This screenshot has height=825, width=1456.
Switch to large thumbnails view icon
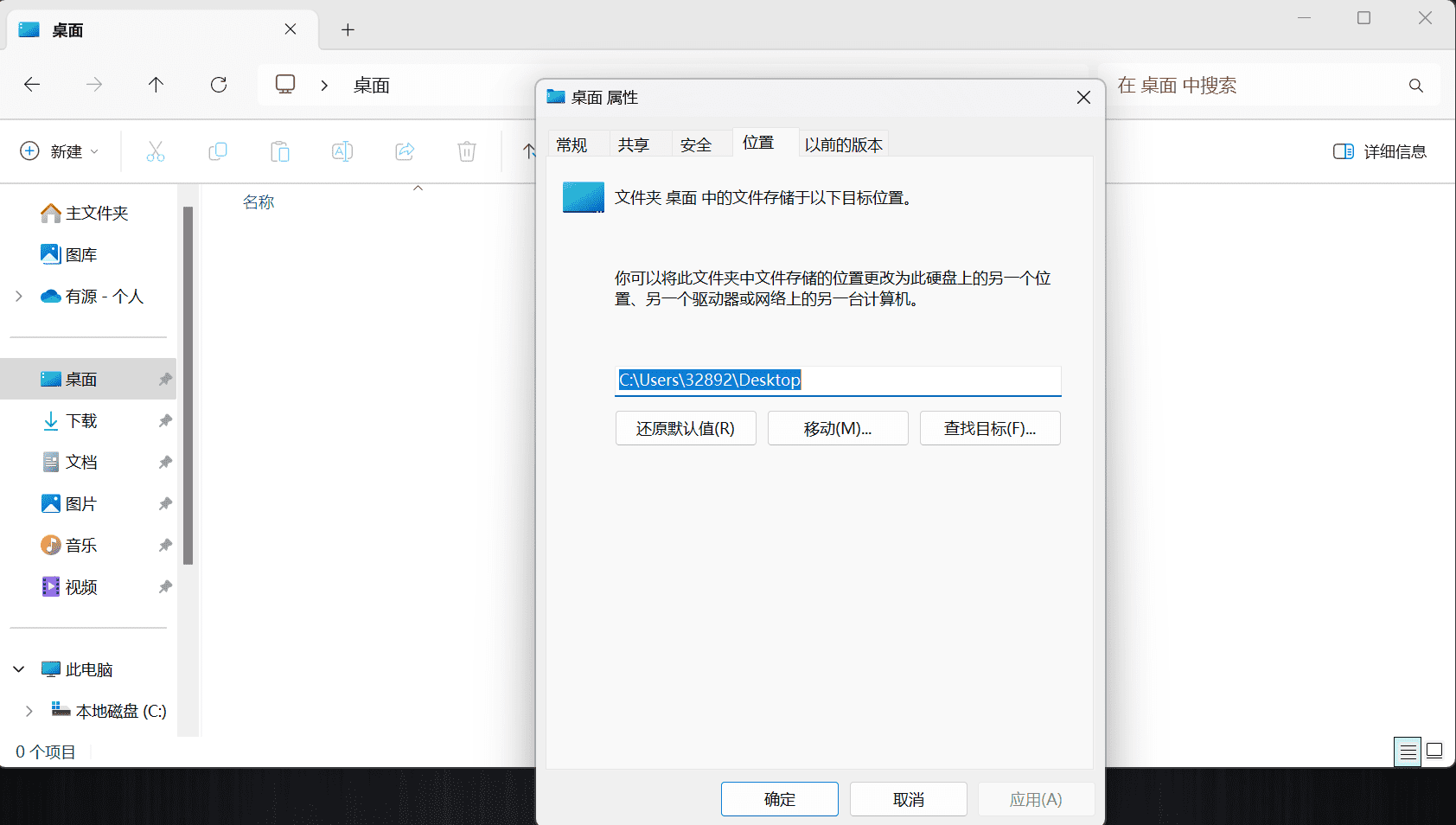click(x=1434, y=751)
